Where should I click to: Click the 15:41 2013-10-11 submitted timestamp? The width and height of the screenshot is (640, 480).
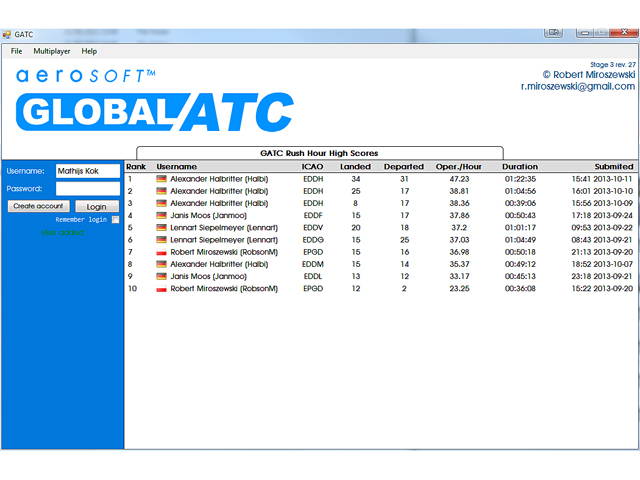[x=602, y=179]
